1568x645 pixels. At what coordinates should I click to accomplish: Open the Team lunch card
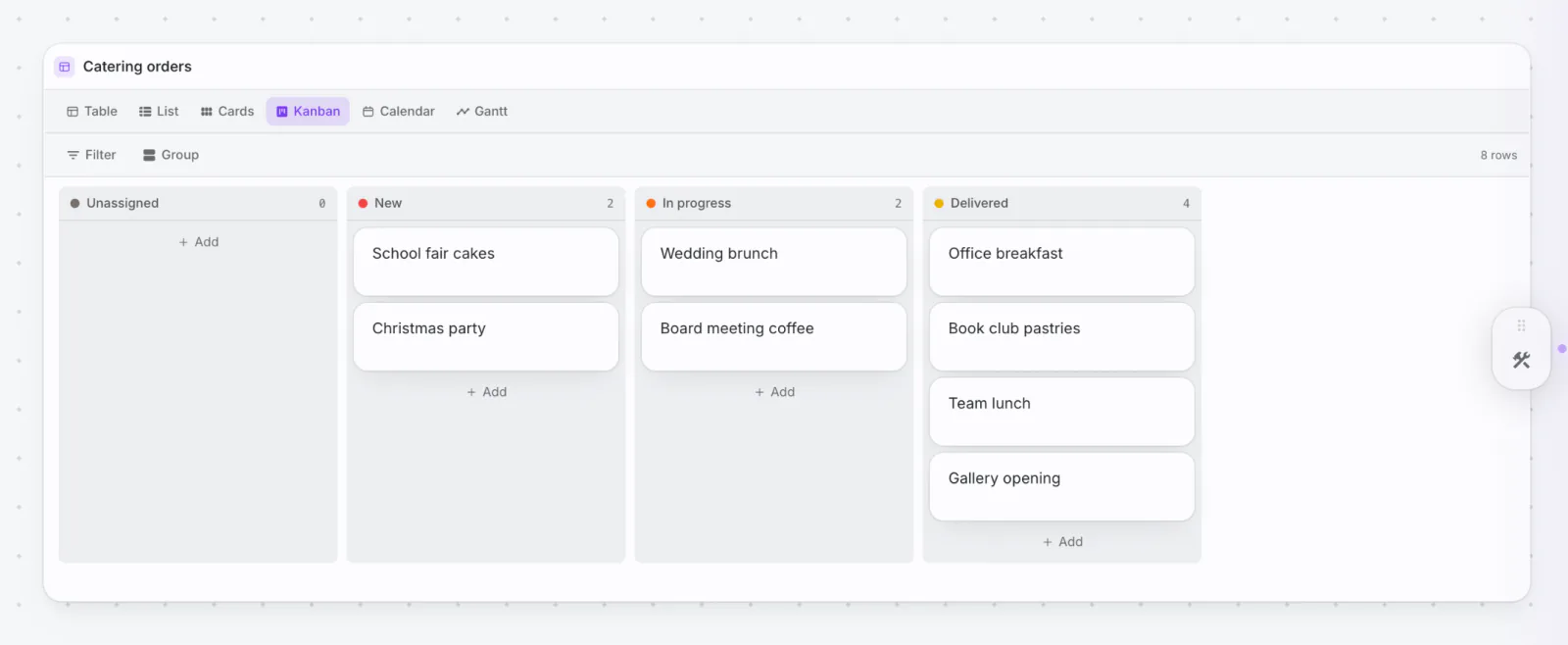1062,412
